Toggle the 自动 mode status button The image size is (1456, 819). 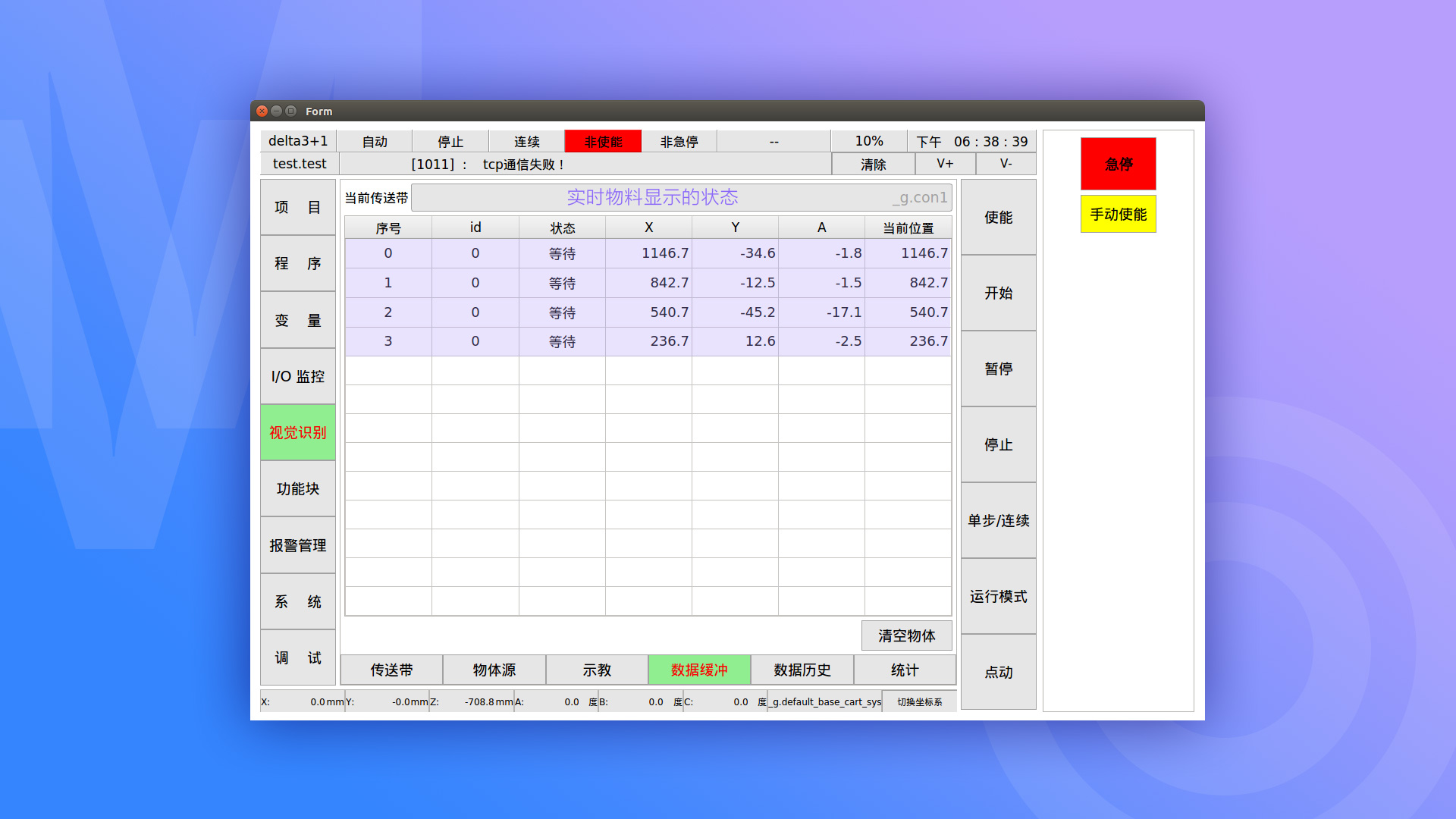click(x=375, y=142)
